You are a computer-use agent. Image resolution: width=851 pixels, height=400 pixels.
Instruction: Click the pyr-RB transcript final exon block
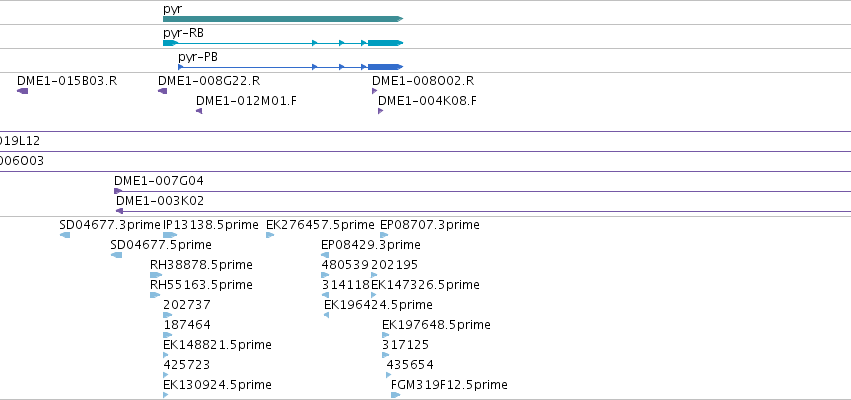tap(385, 43)
